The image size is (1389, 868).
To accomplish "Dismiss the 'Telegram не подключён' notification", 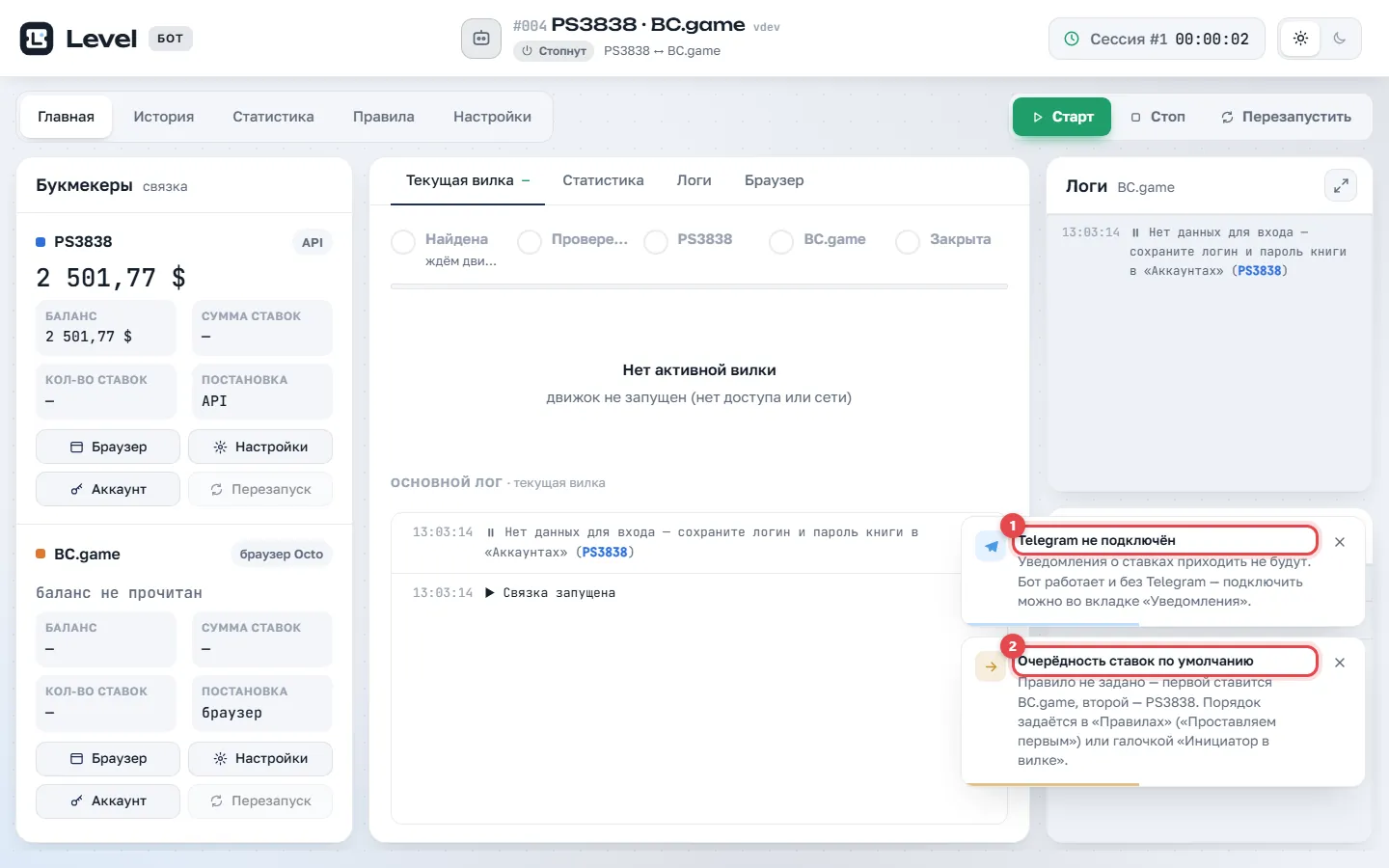I will click(1340, 542).
